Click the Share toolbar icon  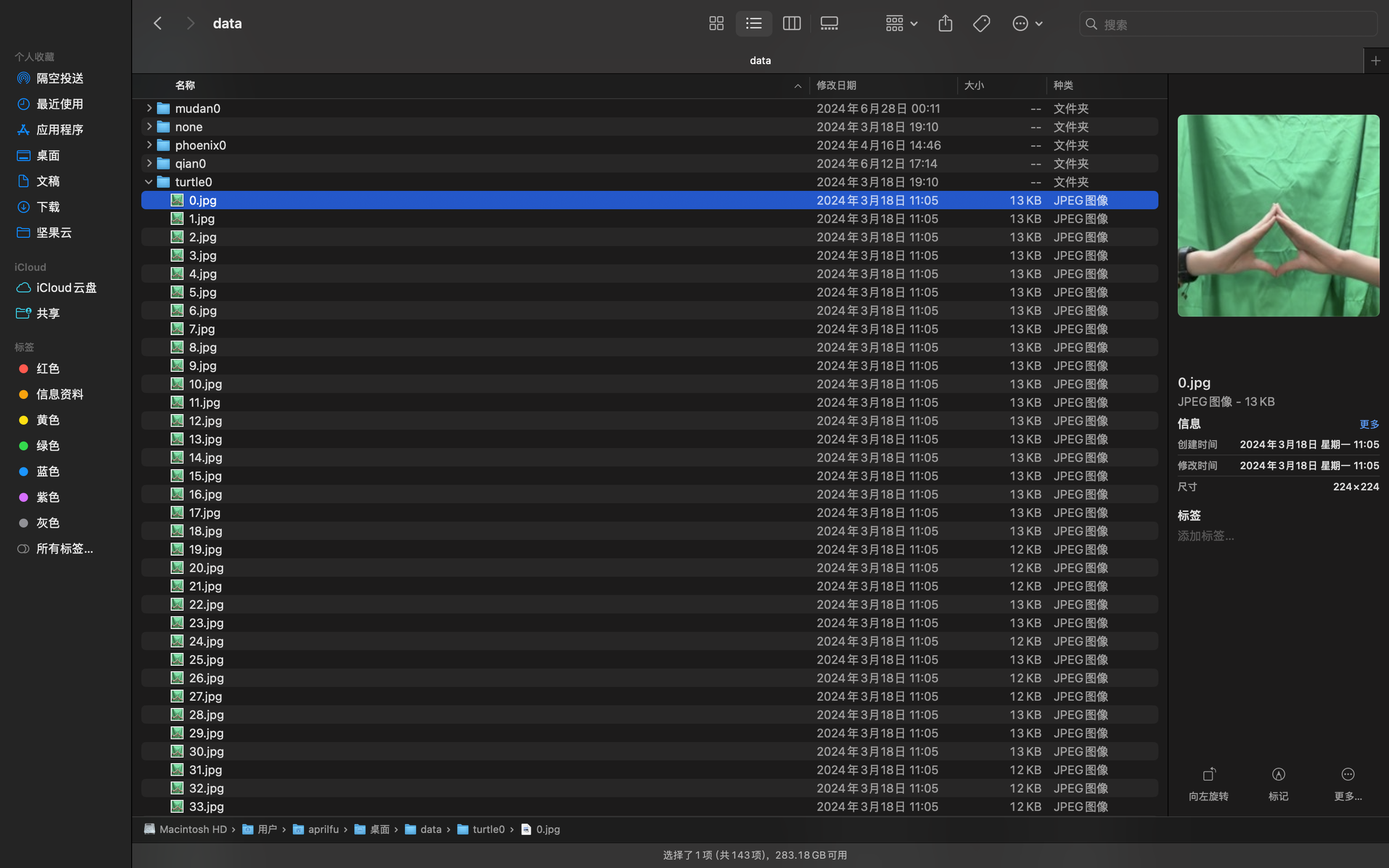(x=945, y=23)
